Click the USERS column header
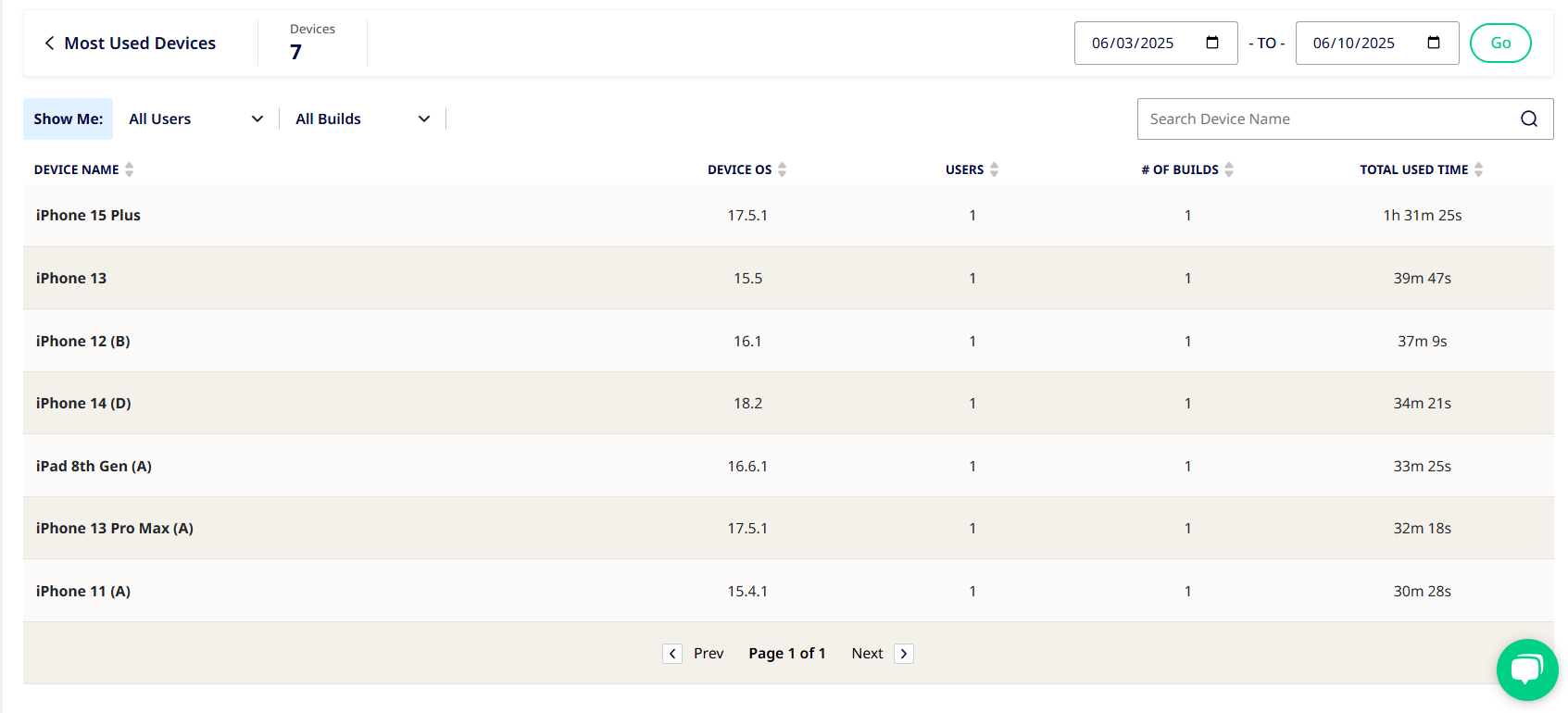Viewport: 1568px width, 713px height. pos(964,169)
